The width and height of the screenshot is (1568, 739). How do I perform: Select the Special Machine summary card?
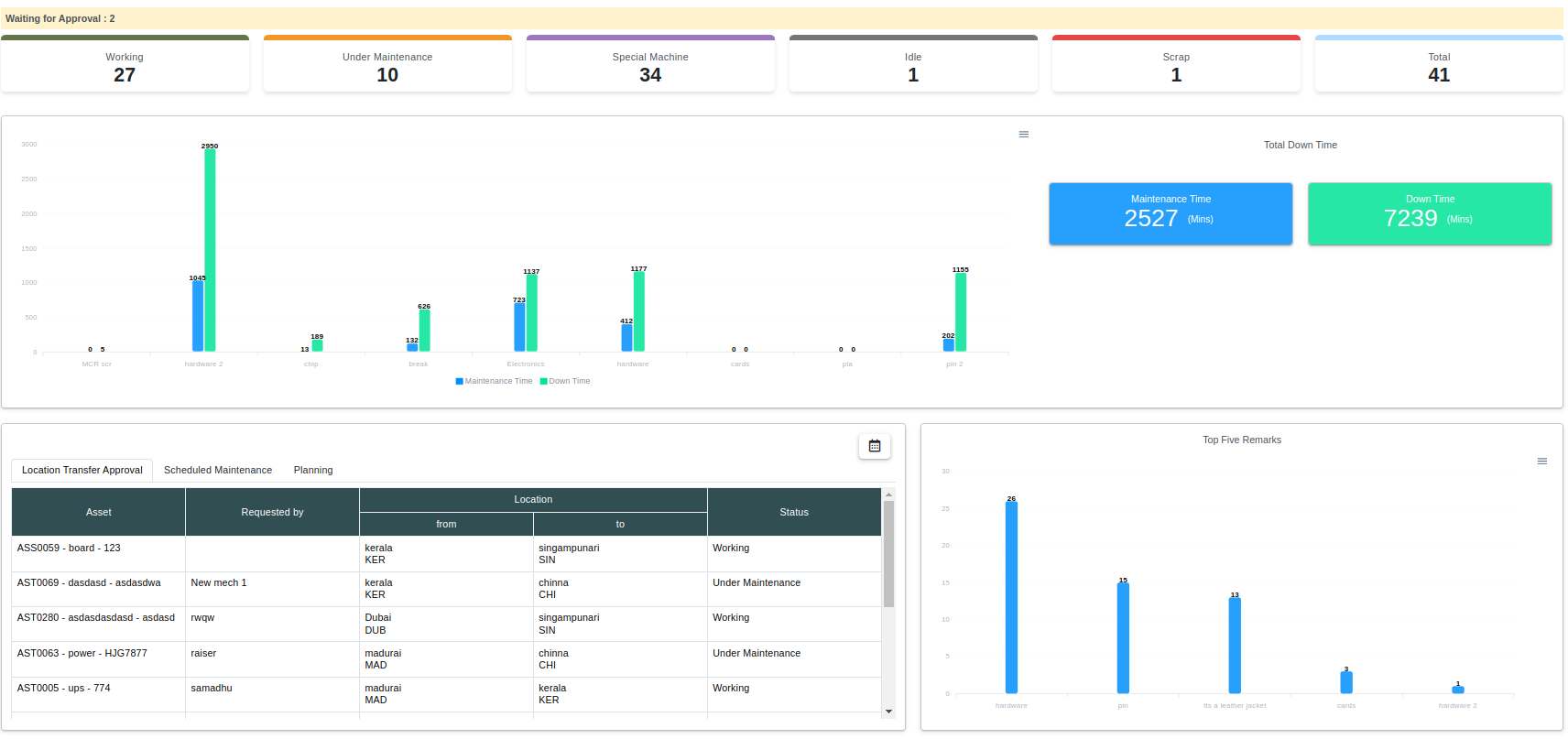(x=650, y=66)
